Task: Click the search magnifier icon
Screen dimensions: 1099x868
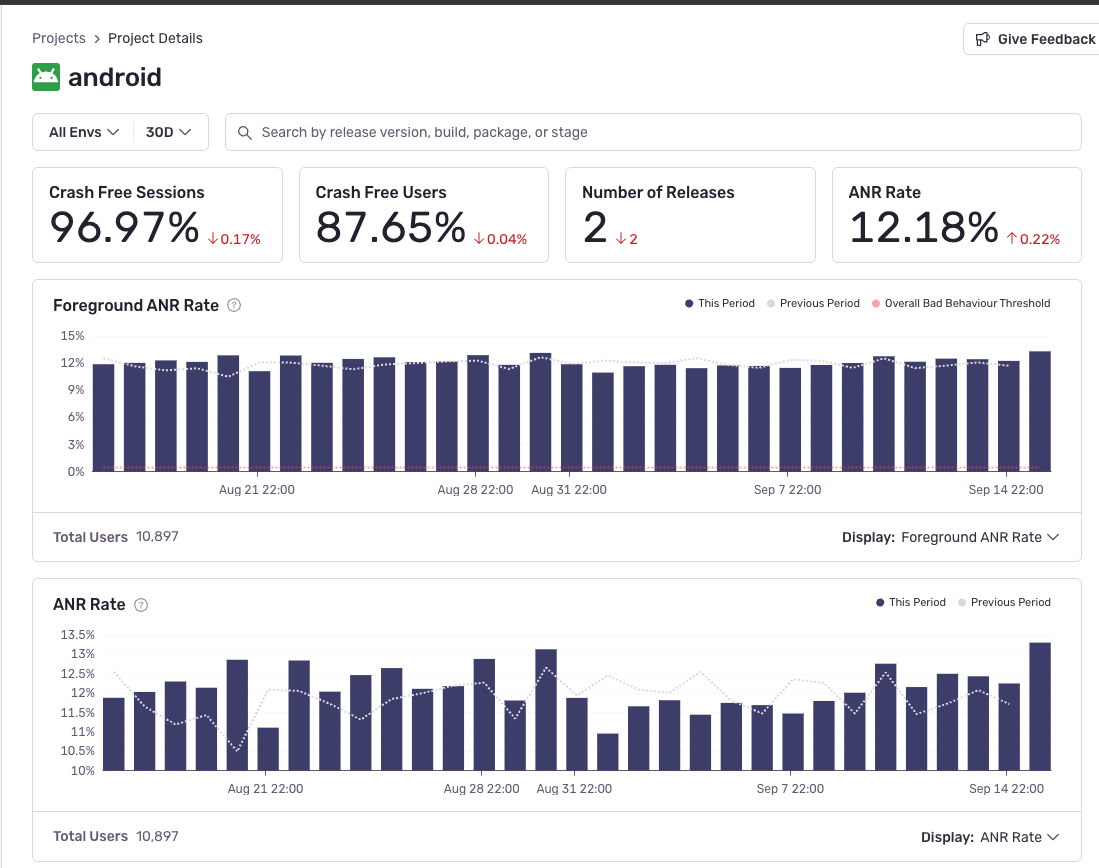Action: (244, 132)
